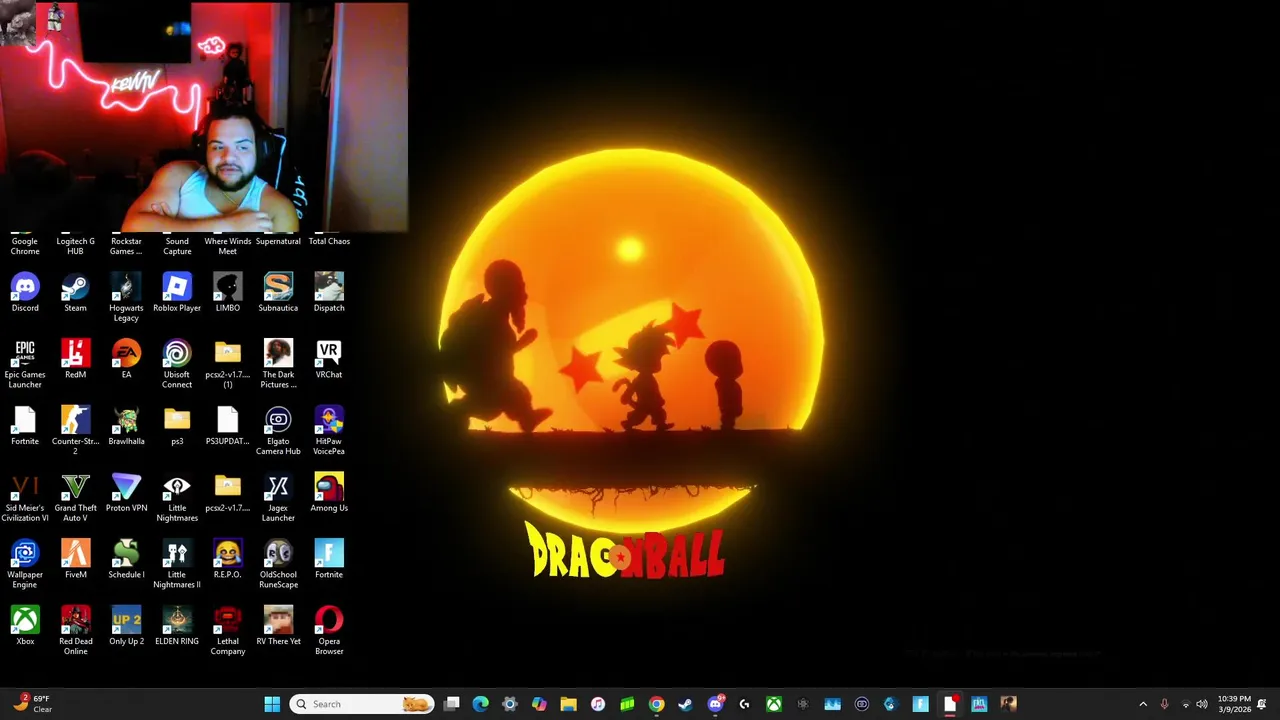This screenshot has width=1280, height=720.
Task: Select Fortnite shortcut with blank white icon
Action: click(x=25, y=426)
